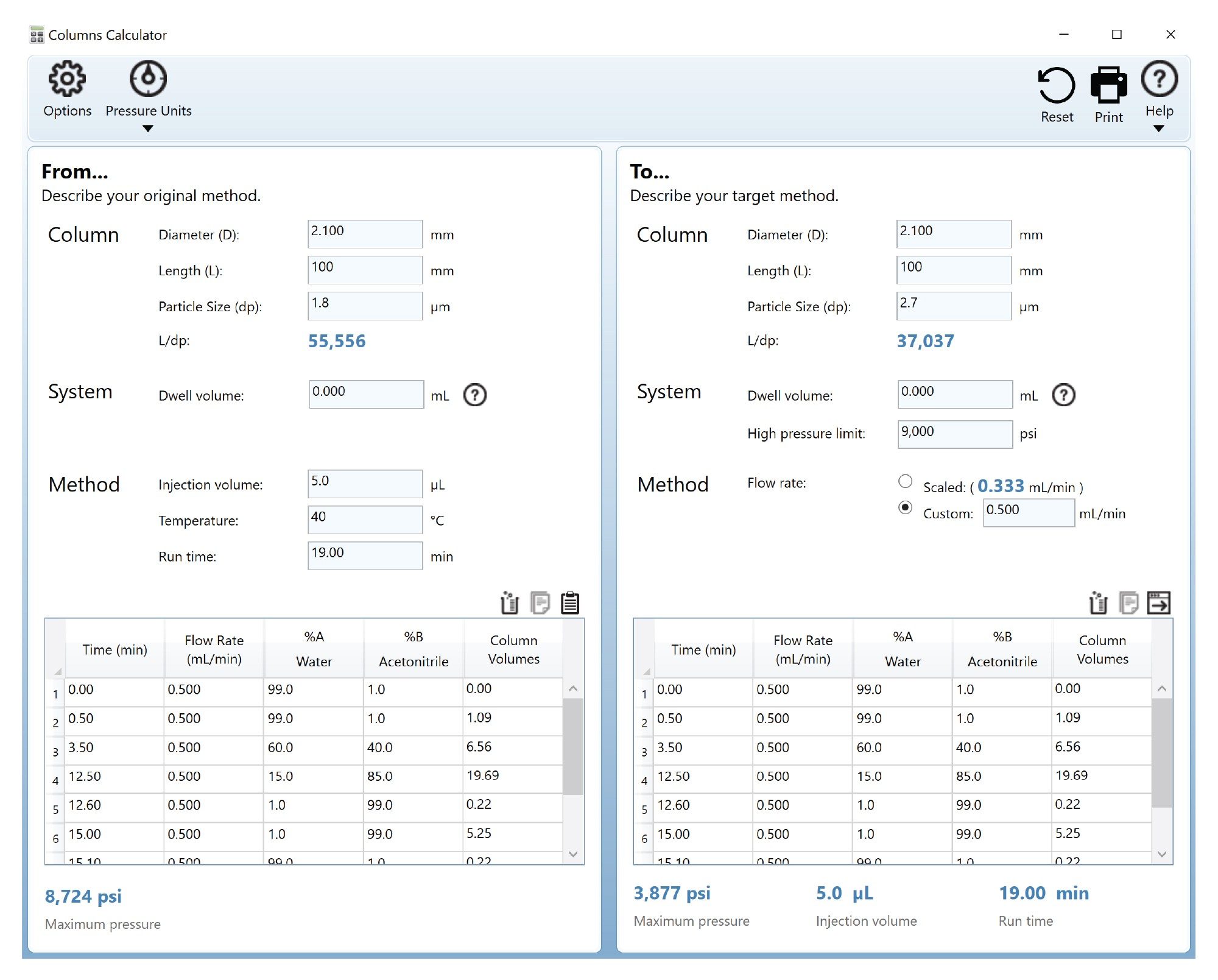Select row 5 header in To table
This screenshot has height=980, width=1218.
click(x=644, y=809)
